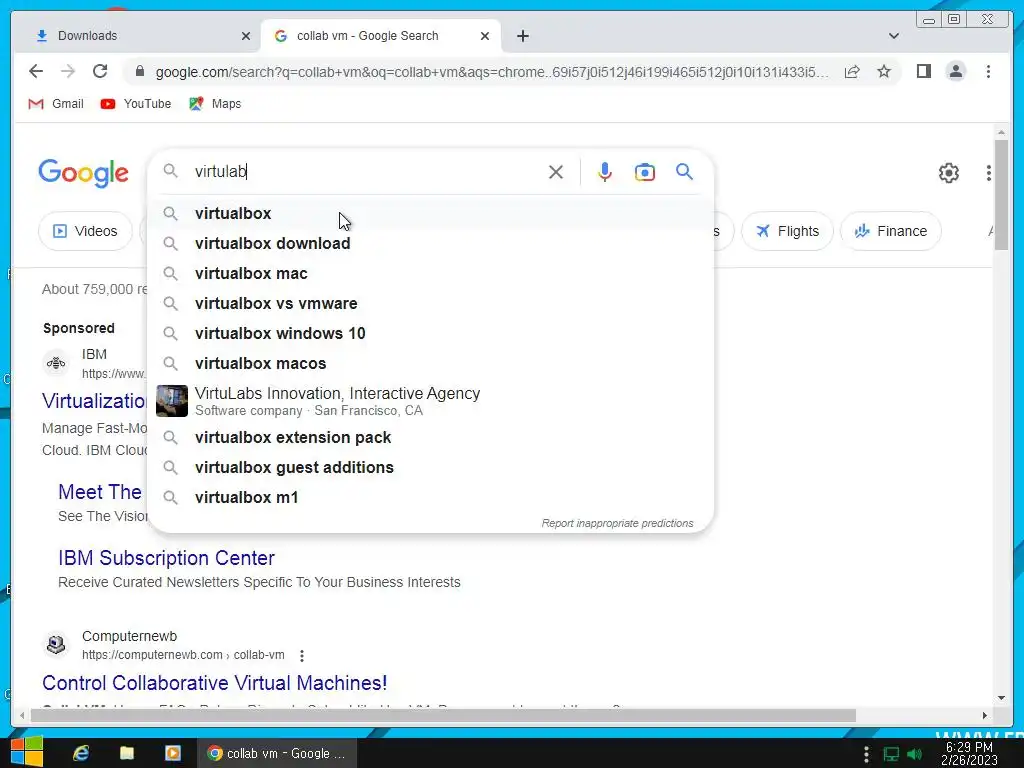The height and width of the screenshot is (768, 1024).
Task: Pick virtualbox extension pack suggestion
Action: (x=431, y=438)
